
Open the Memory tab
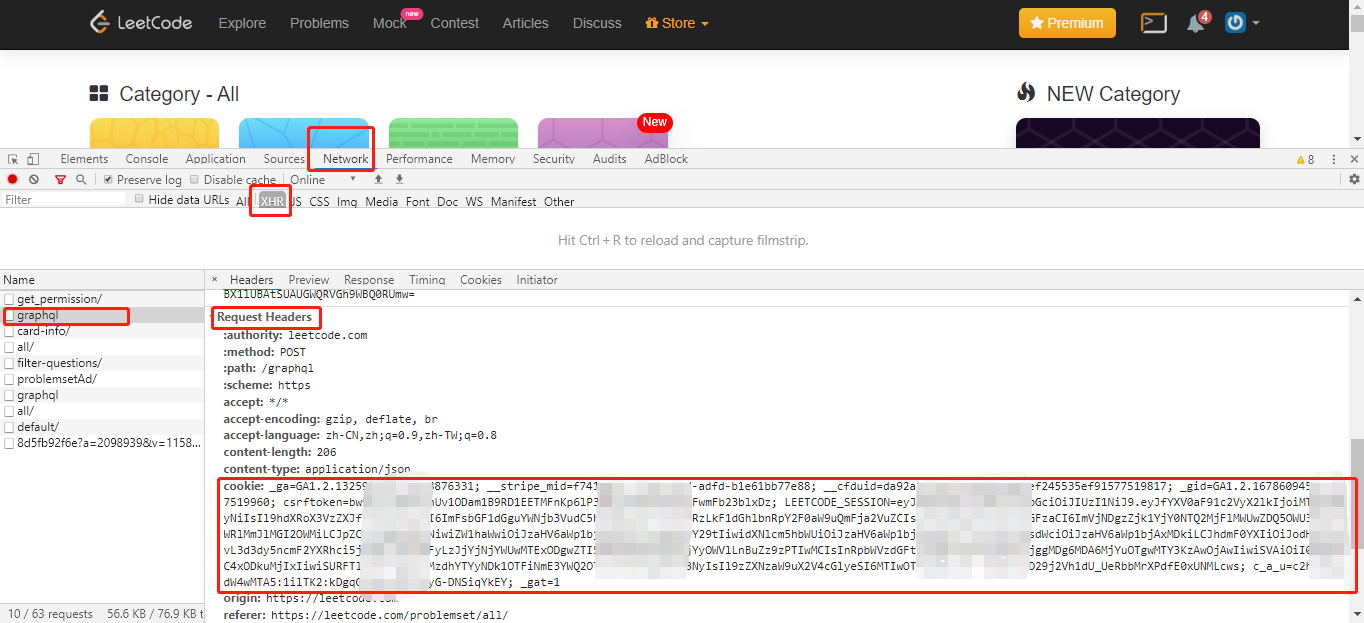[x=493, y=159]
